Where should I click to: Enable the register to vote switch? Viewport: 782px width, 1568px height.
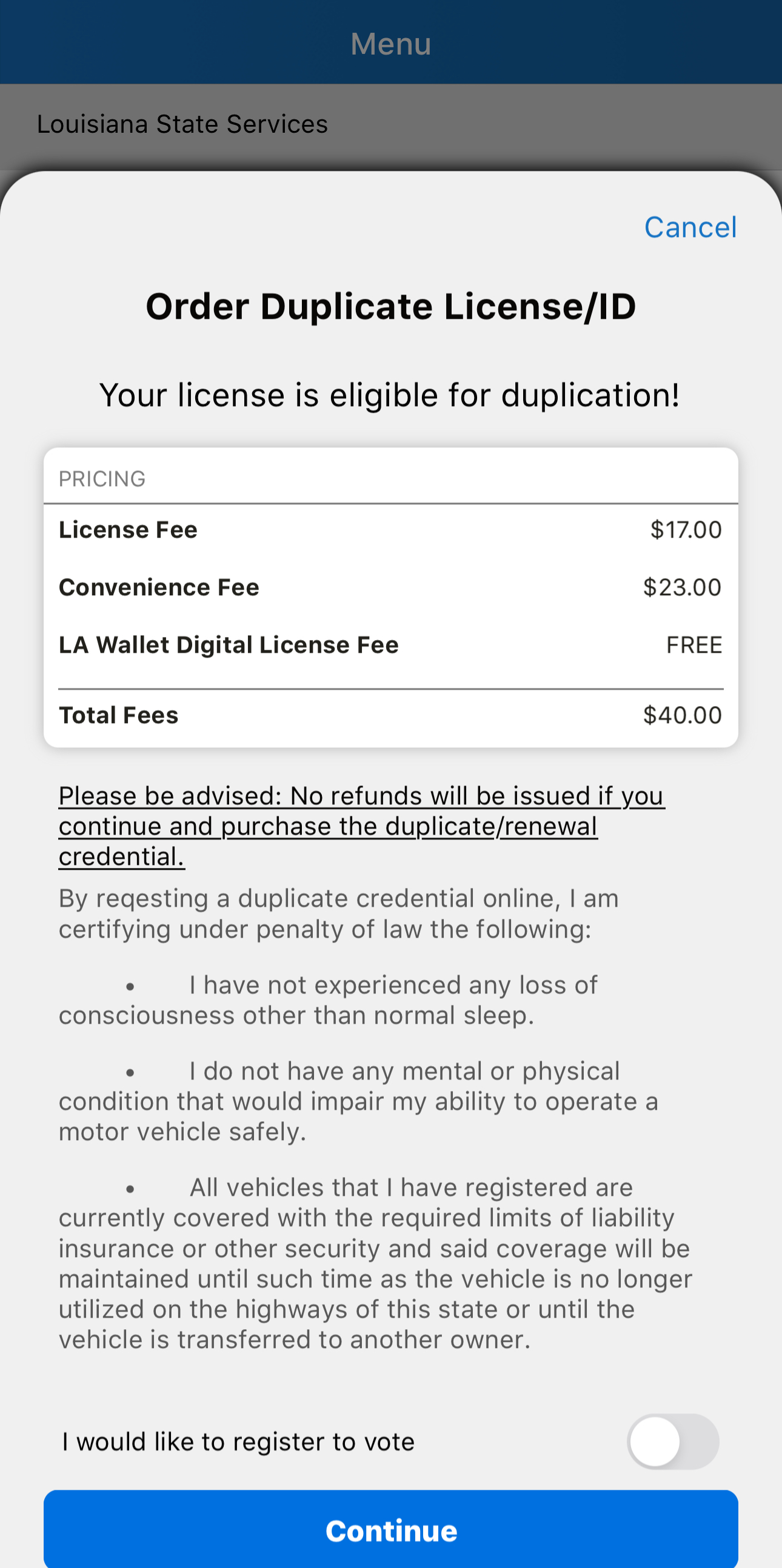pyautogui.click(x=672, y=1441)
